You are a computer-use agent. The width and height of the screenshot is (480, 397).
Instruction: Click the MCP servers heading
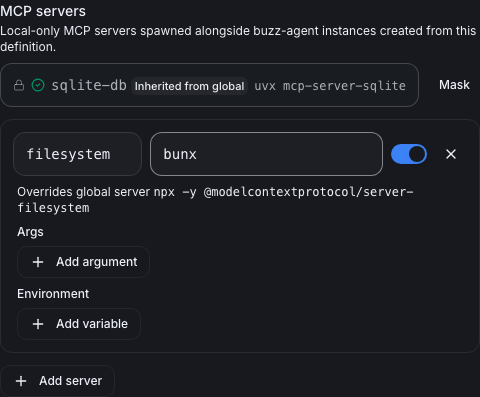pyautogui.click(x=43, y=11)
